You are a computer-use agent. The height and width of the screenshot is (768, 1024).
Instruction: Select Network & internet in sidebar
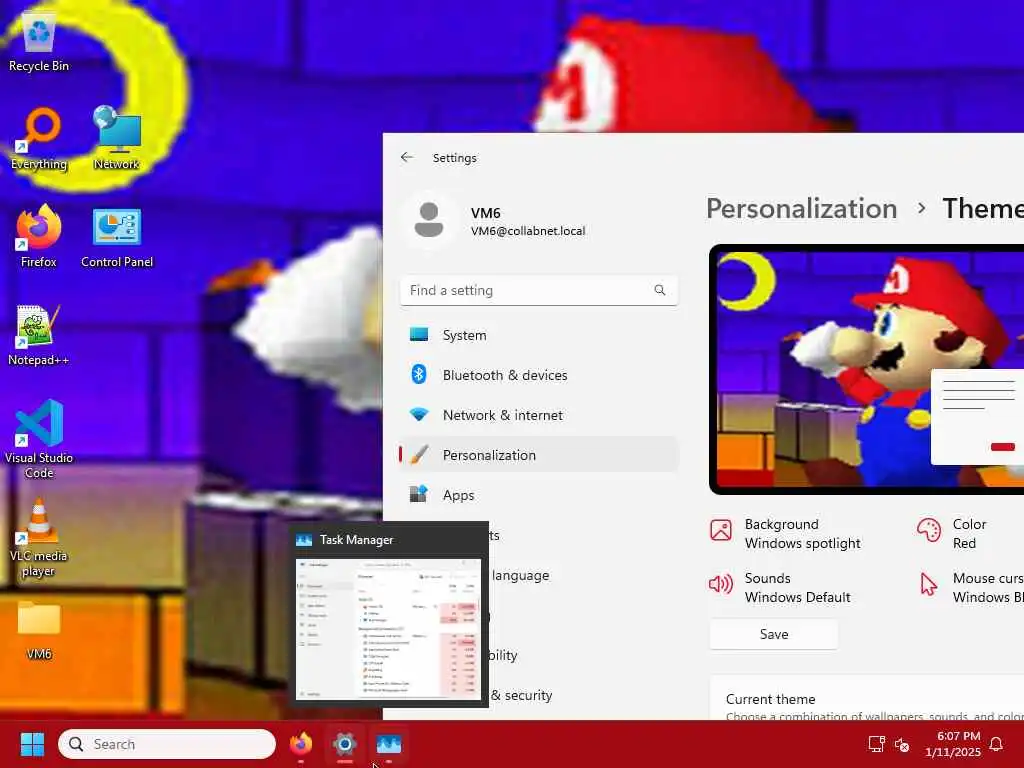point(539,415)
